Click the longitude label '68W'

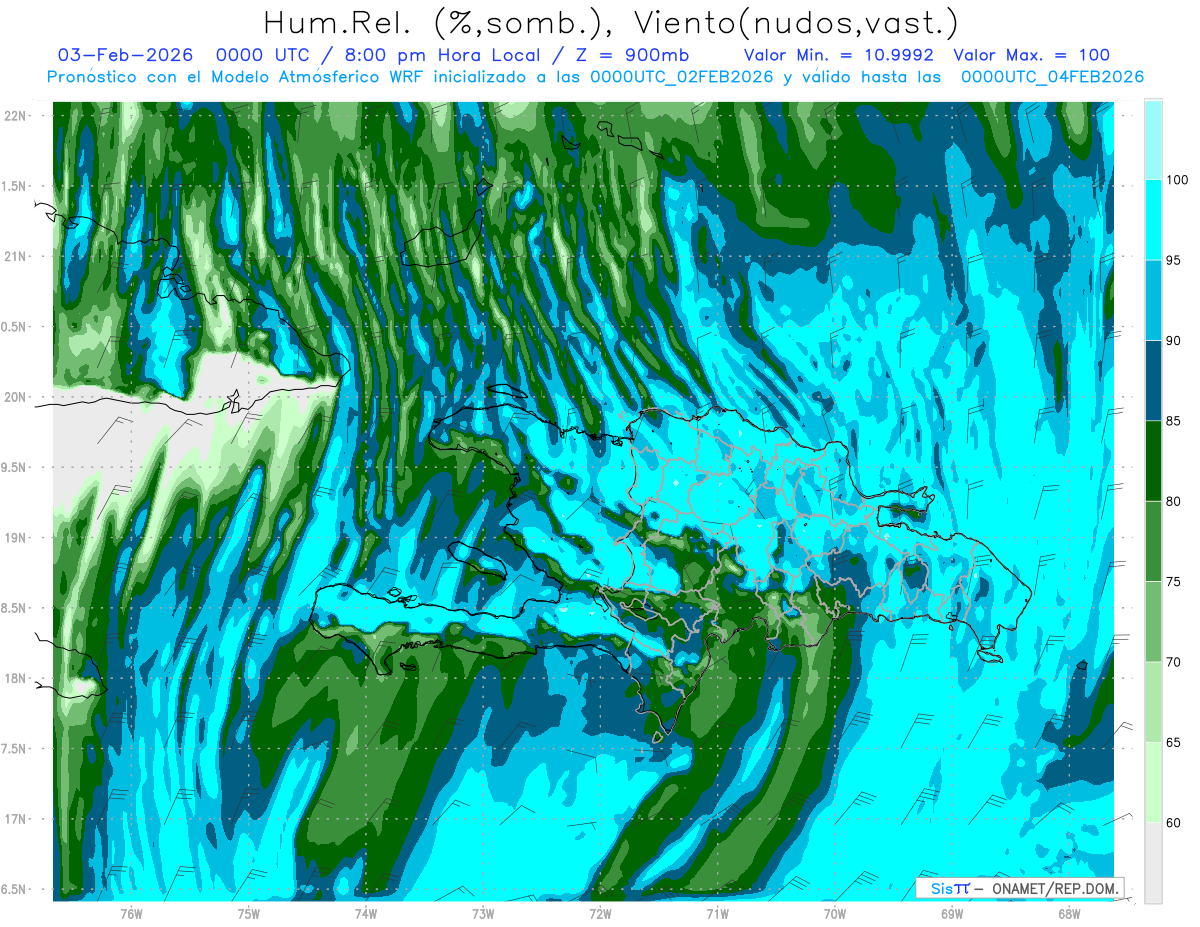coord(1069,914)
